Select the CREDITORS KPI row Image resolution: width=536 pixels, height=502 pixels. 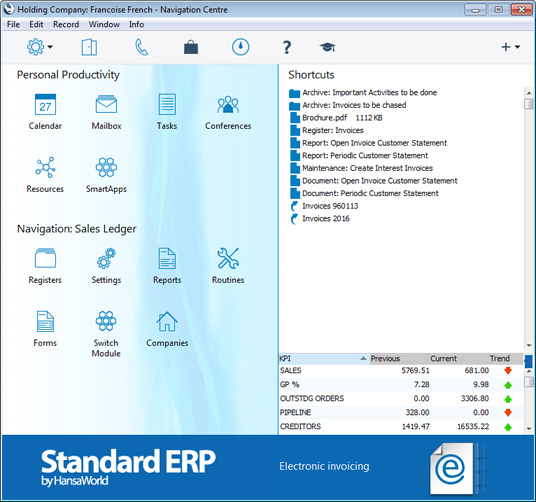pyautogui.click(x=401, y=427)
